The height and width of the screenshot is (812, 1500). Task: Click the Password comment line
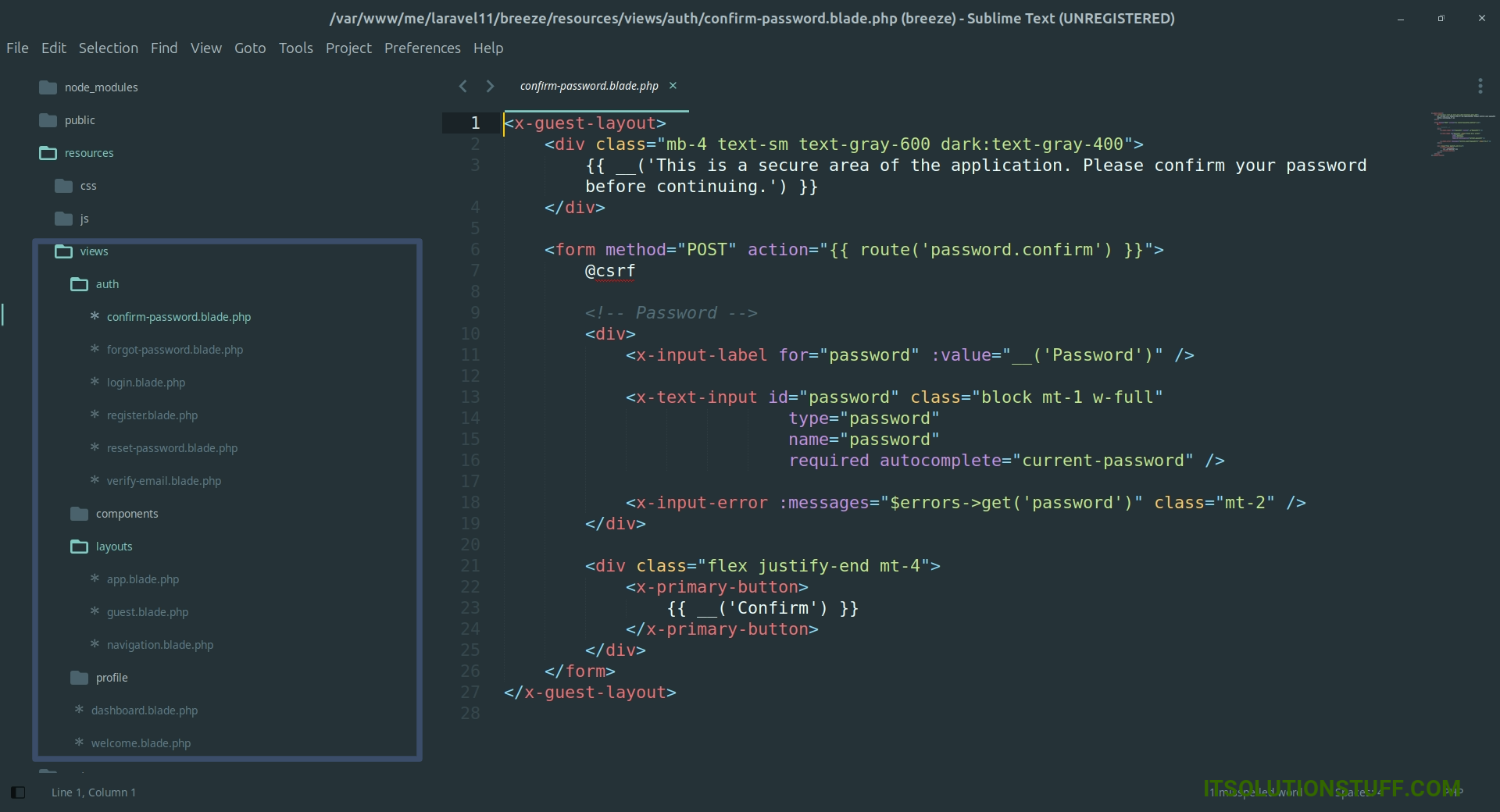point(671,313)
